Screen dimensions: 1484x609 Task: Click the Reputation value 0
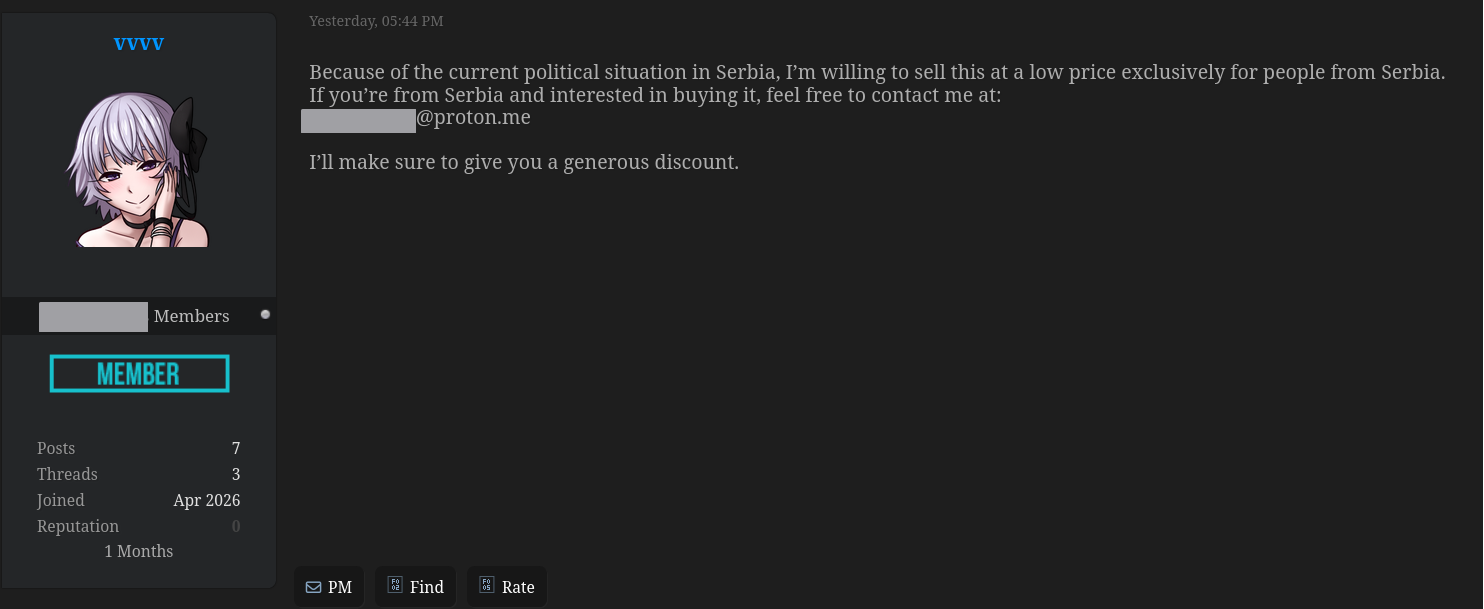coord(236,526)
